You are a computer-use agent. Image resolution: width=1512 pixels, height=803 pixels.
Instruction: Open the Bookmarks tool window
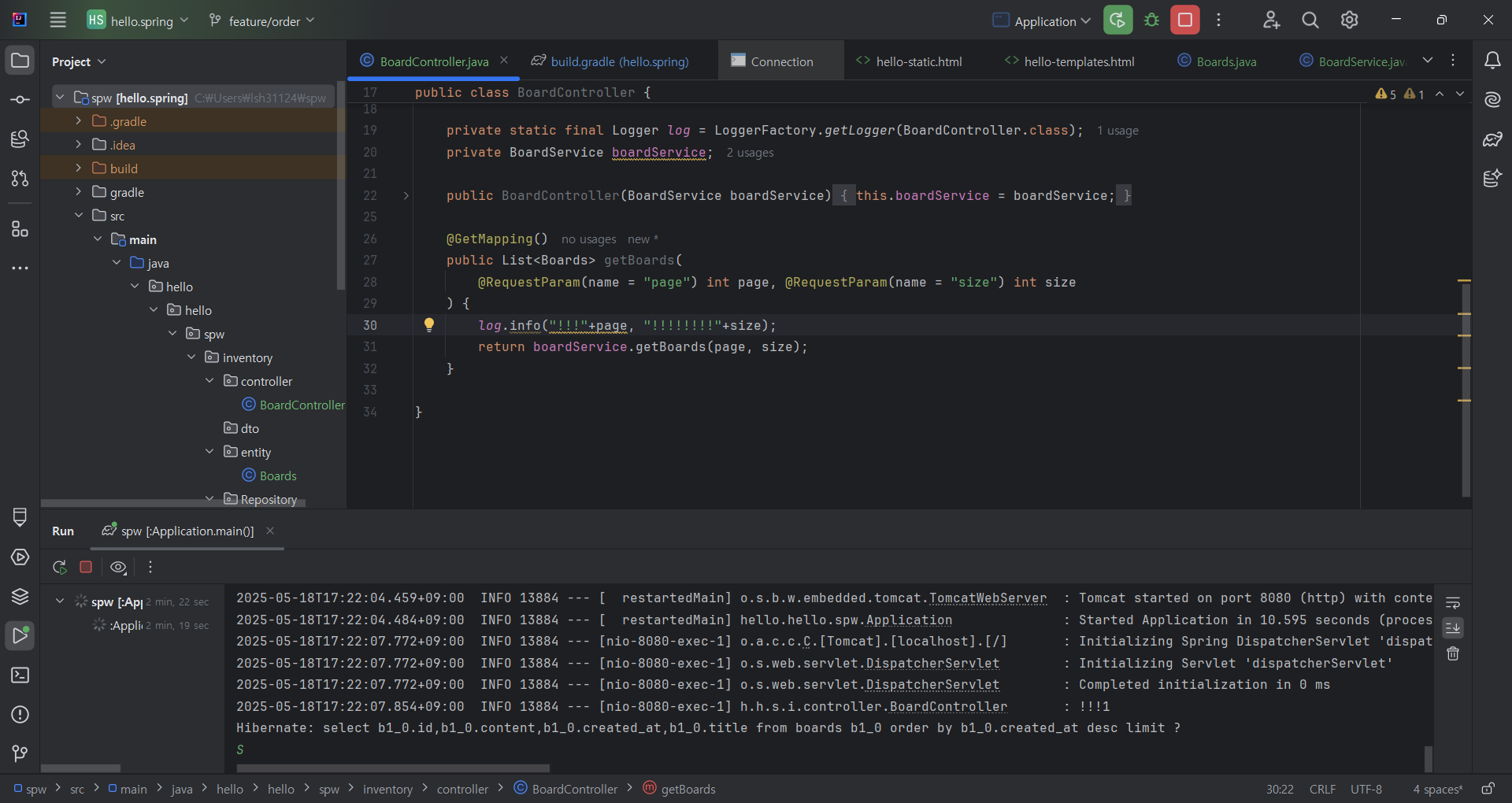tap(20, 517)
